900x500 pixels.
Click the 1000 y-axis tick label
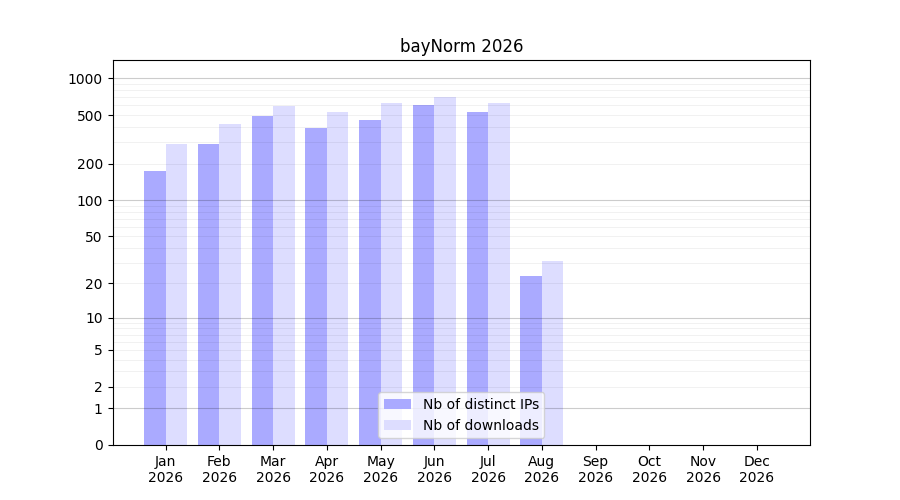(85, 79)
